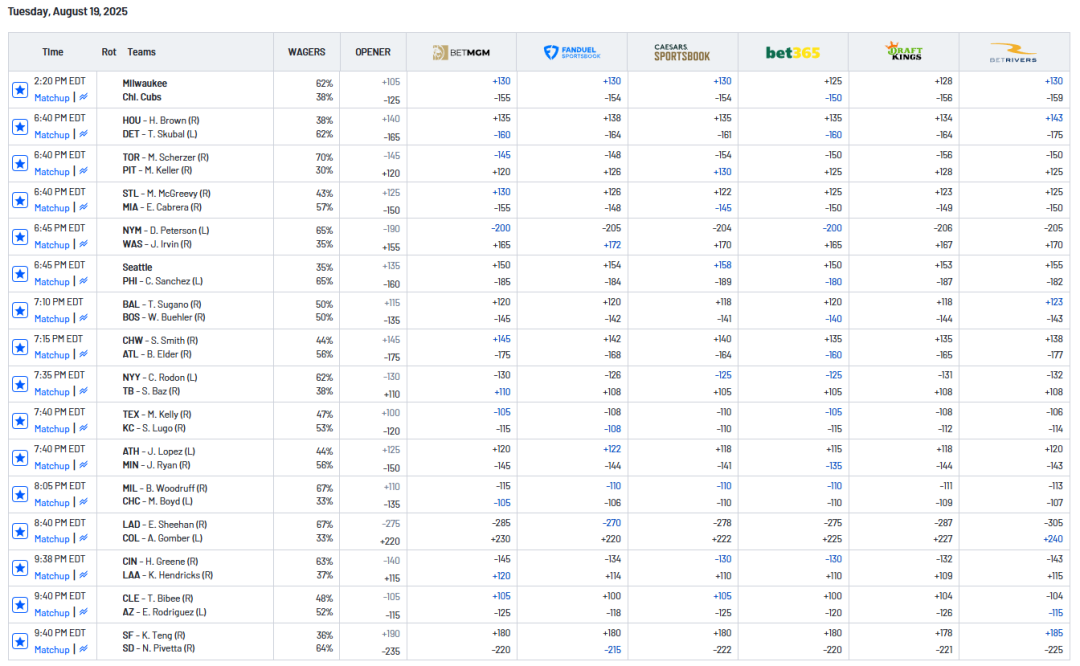
Task: Open line chart icon for SF vs SD
Action: 83,649
